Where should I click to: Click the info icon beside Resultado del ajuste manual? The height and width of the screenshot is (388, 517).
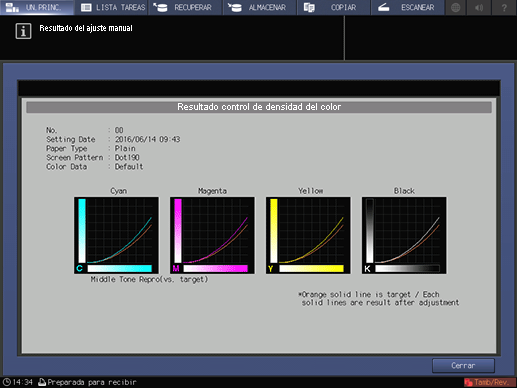[x=23, y=31]
